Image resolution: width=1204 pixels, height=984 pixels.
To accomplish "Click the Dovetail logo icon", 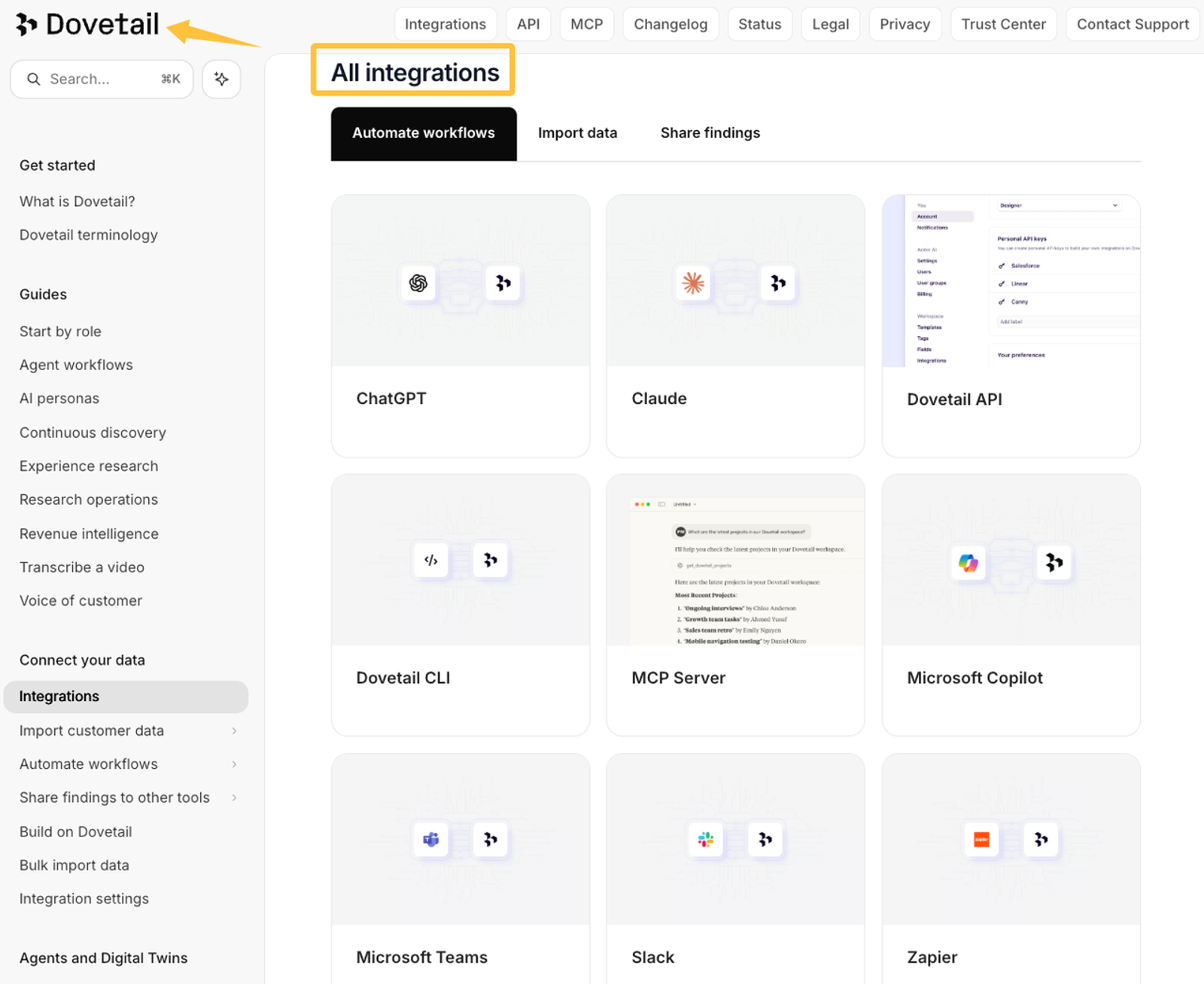I will click(26, 24).
